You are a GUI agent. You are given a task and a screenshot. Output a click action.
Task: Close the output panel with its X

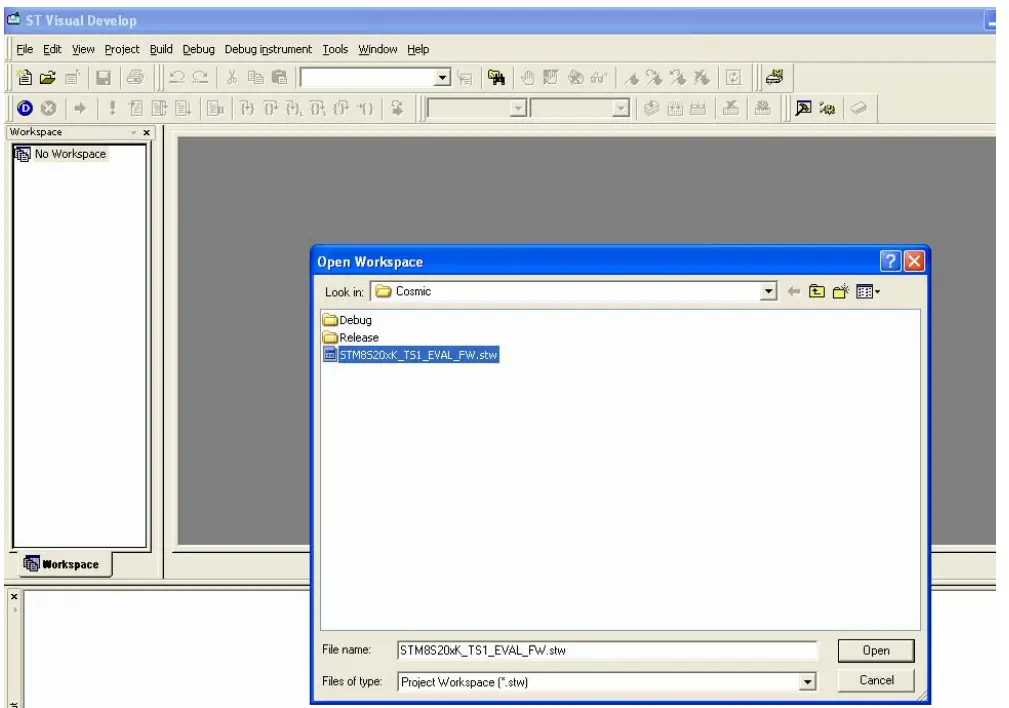[14, 597]
